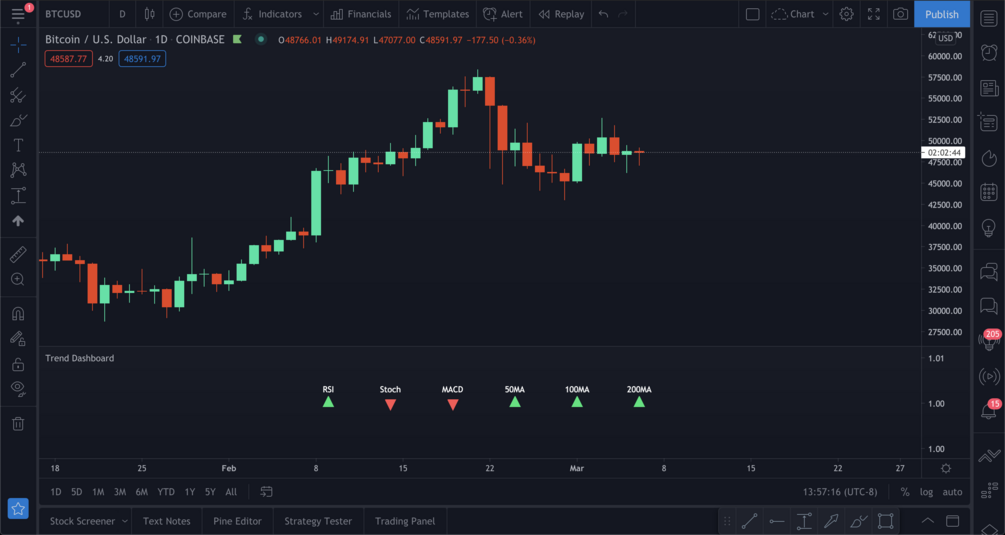
Task: Open the Pine Editor tab
Action: coord(237,521)
